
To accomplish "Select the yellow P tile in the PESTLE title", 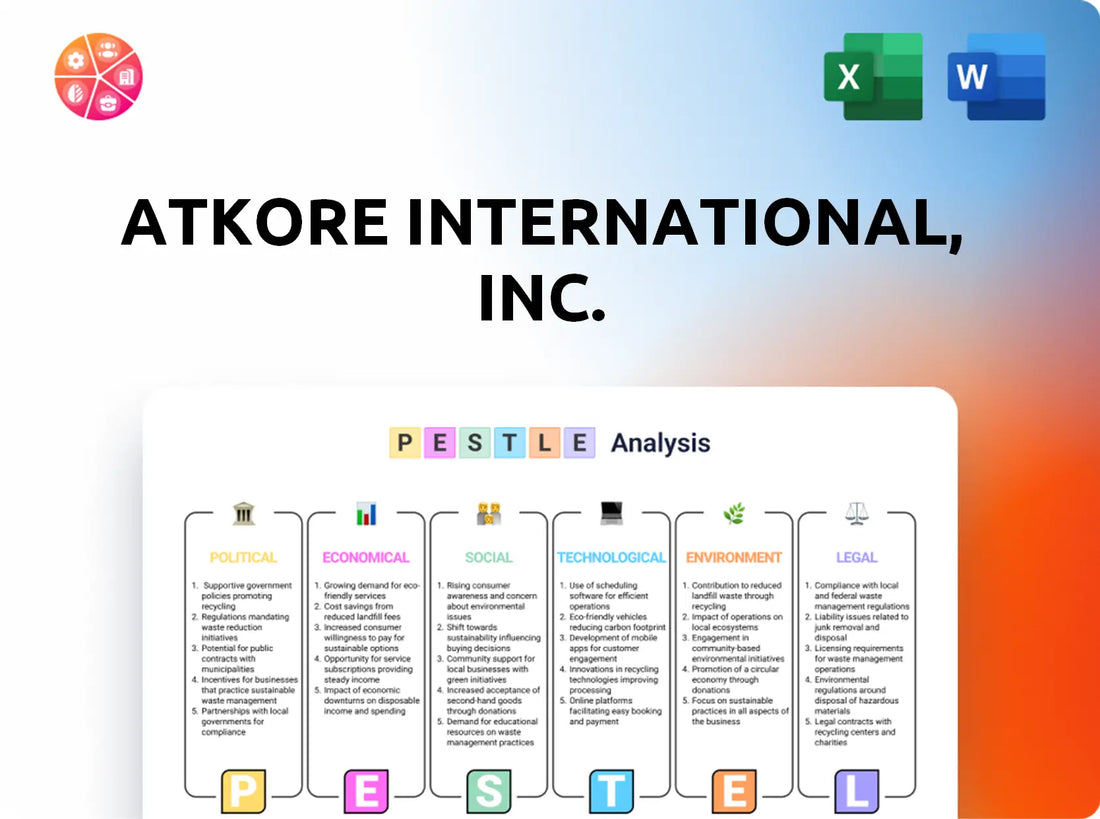I will pyautogui.click(x=405, y=443).
